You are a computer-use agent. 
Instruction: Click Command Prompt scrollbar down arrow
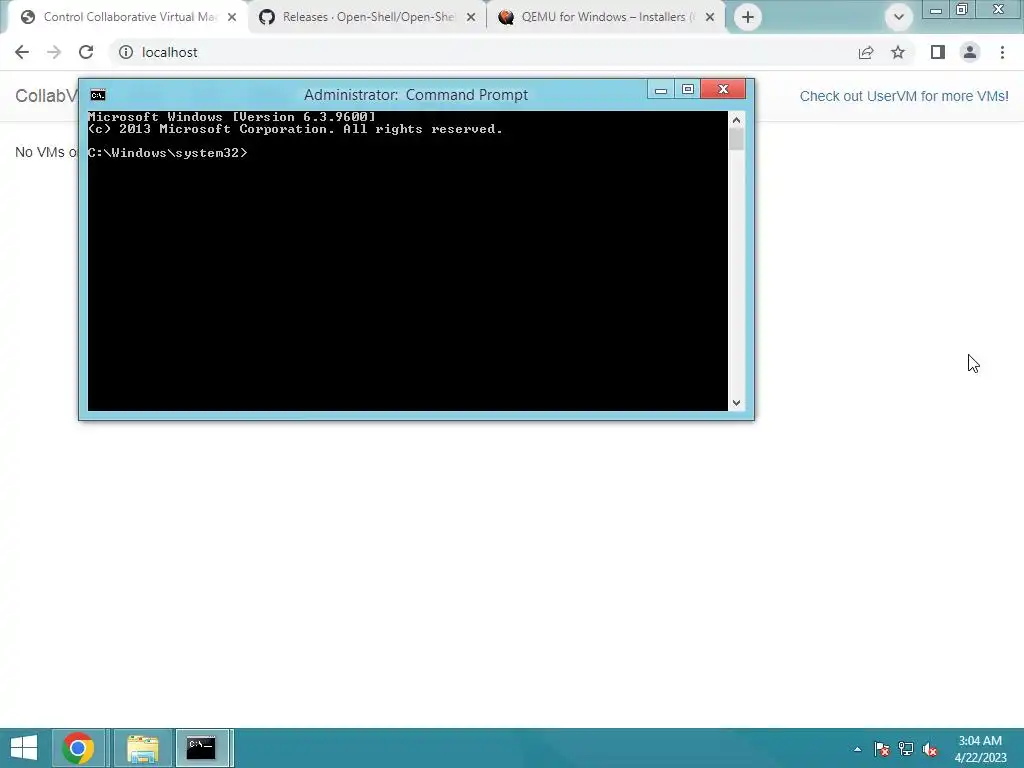(x=736, y=403)
